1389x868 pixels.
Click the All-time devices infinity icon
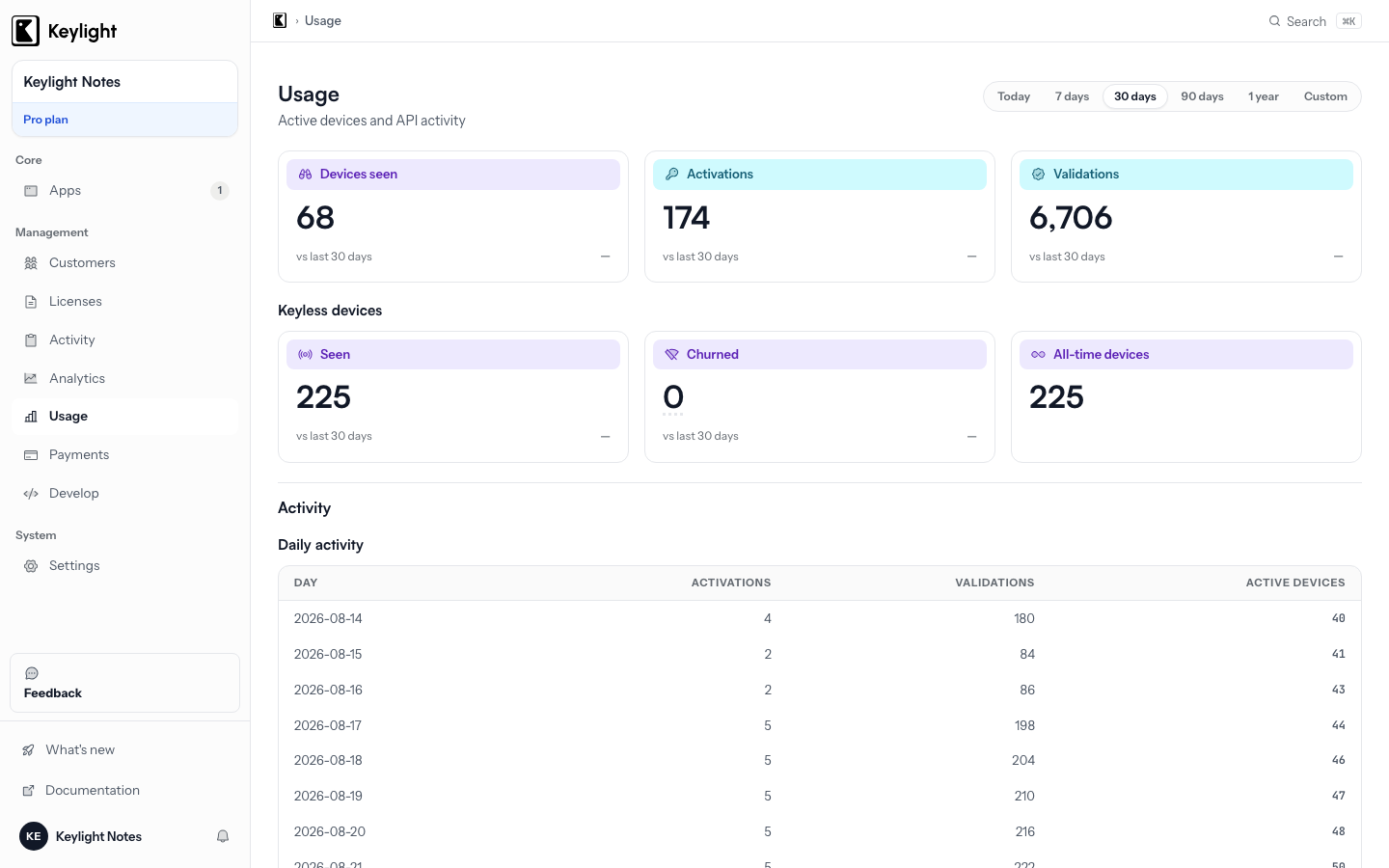[1038, 355]
